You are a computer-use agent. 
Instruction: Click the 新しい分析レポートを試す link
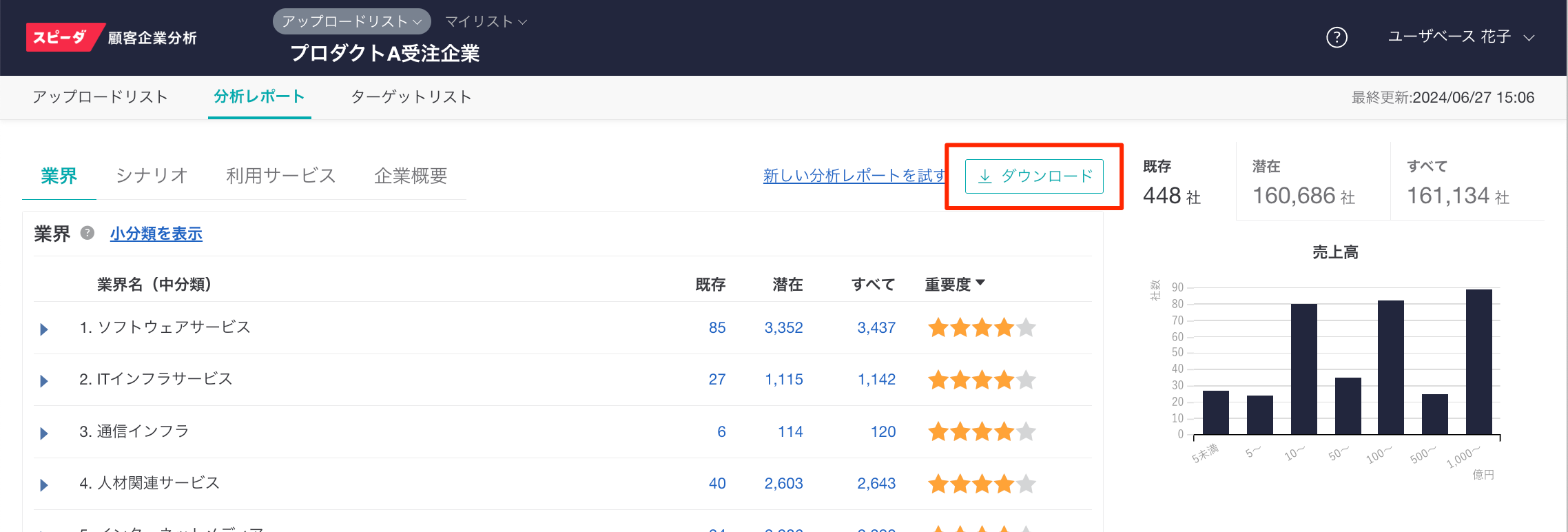click(x=854, y=176)
